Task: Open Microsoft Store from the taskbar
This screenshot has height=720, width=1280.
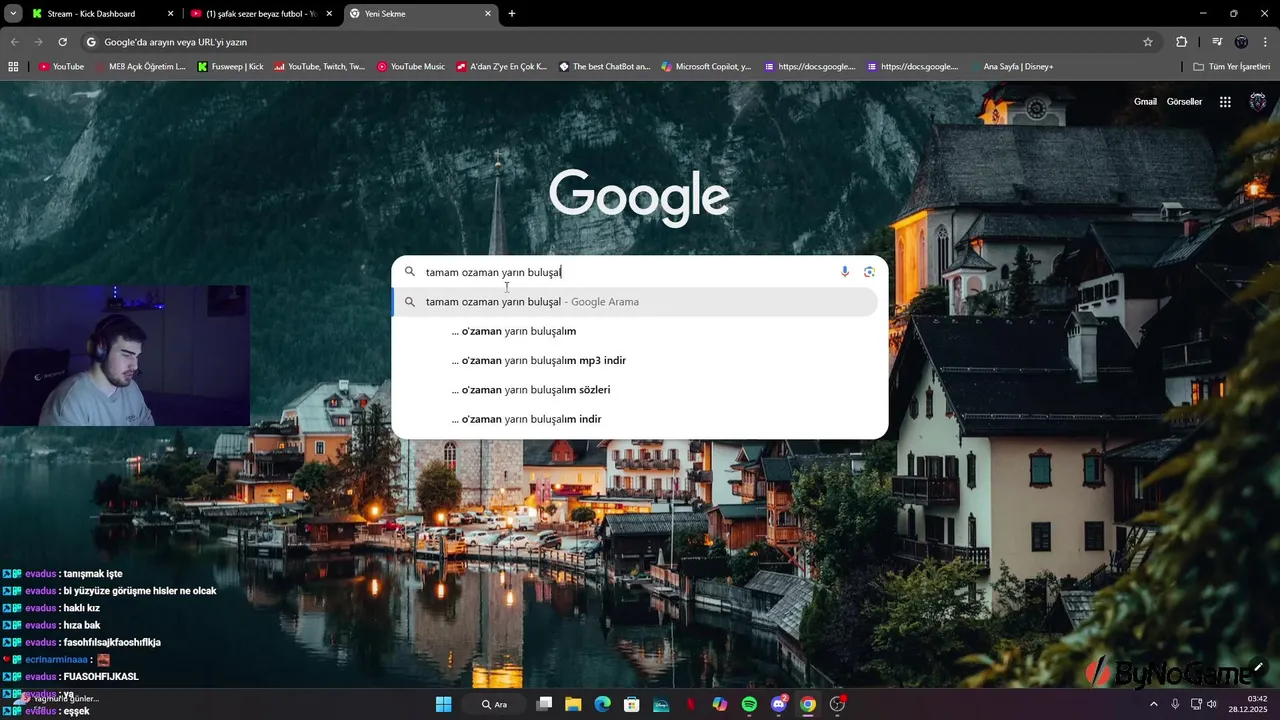Action: pyautogui.click(x=632, y=704)
